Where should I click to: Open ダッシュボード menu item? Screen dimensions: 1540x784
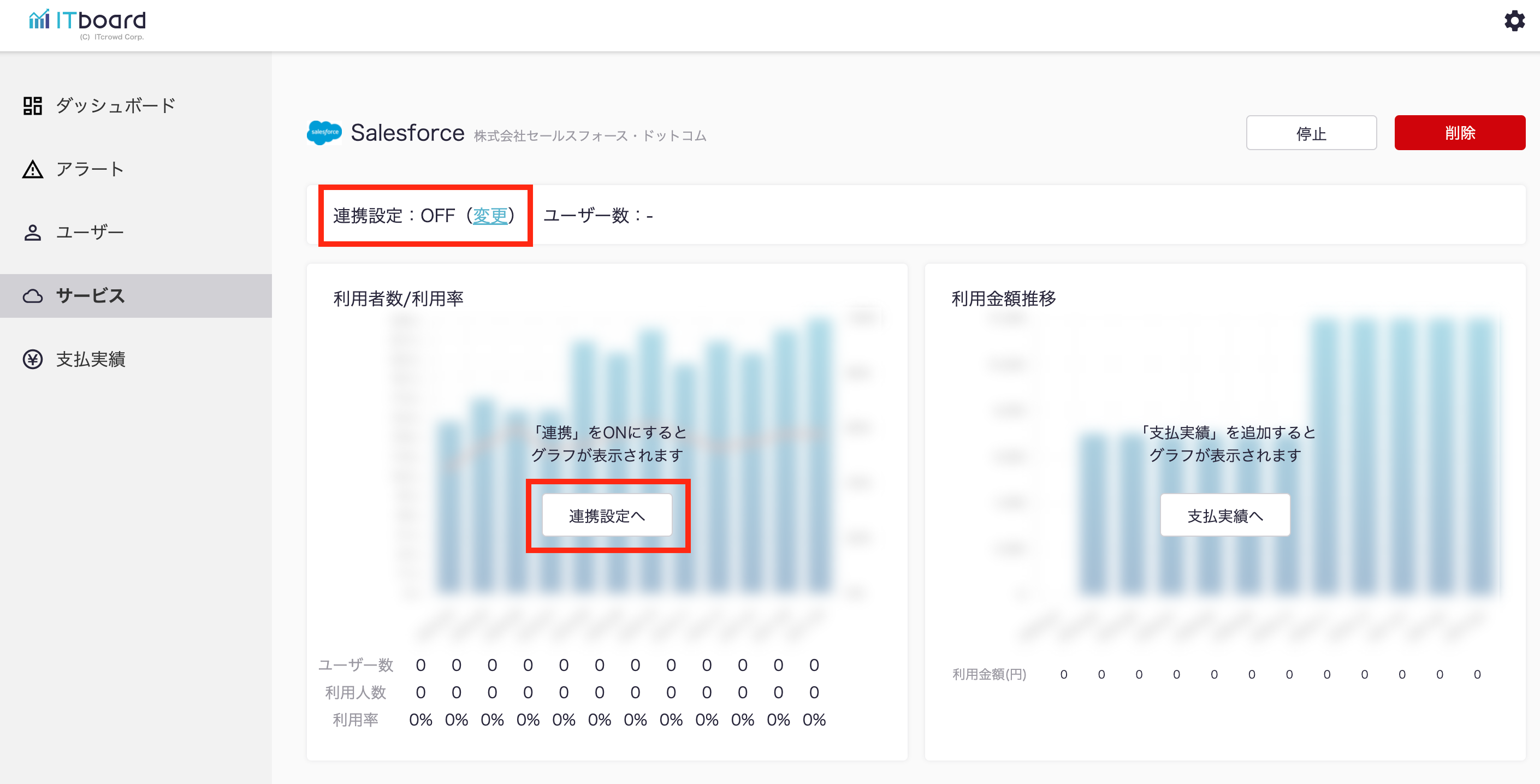coord(115,106)
